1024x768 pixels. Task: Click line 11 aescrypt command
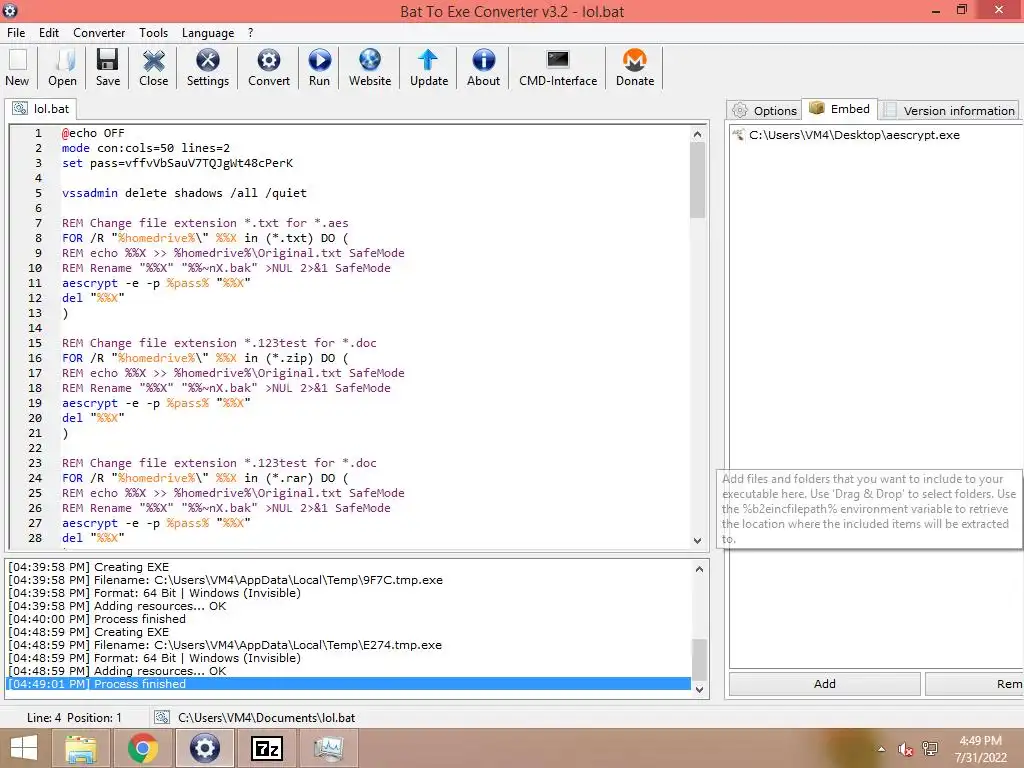tap(156, 283)
